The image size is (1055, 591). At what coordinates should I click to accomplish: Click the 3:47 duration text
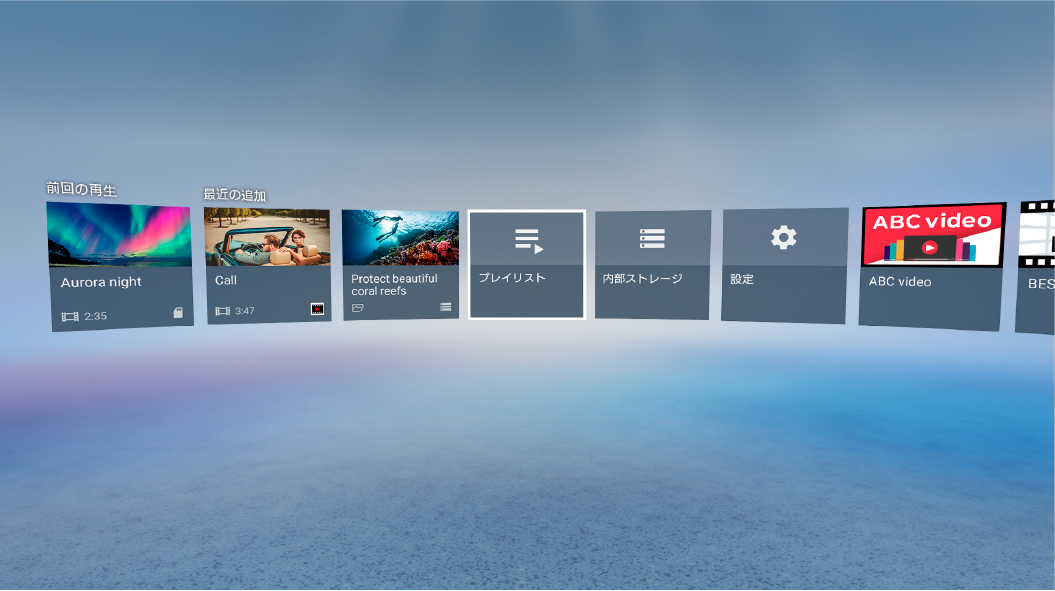click(245, 311)
